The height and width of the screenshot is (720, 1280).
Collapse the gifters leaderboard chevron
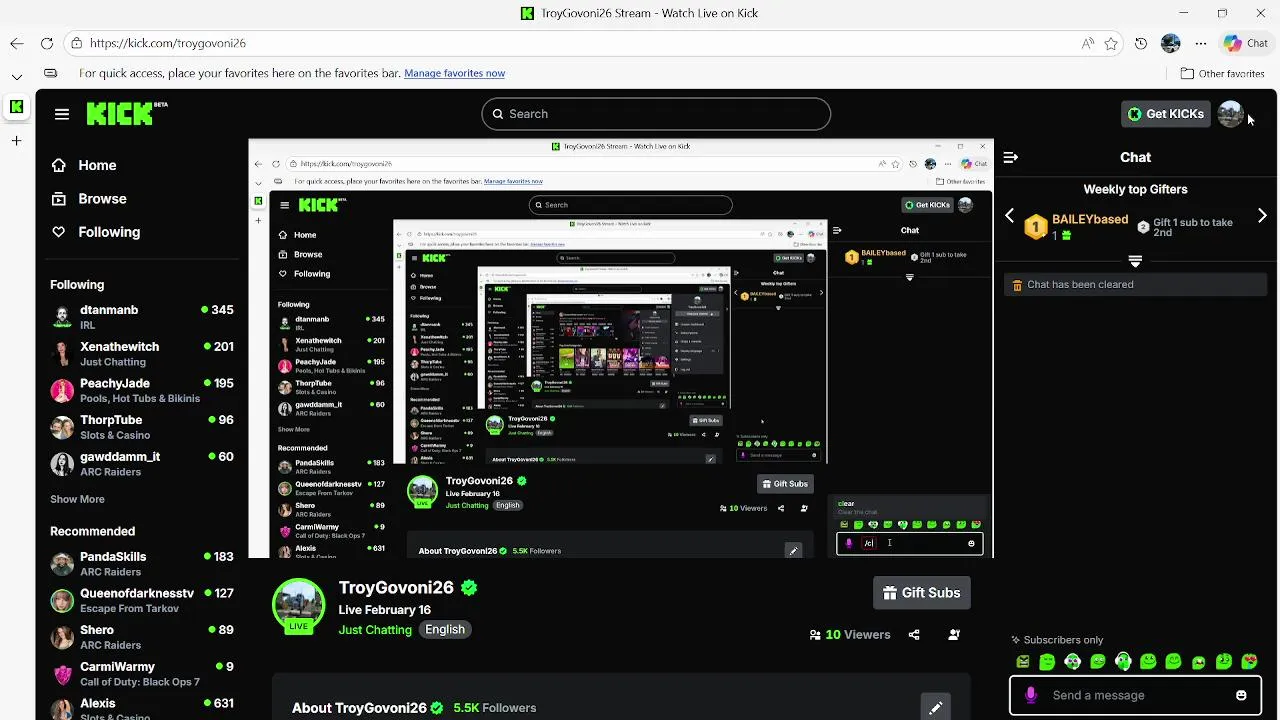(x=1135, y=261)
